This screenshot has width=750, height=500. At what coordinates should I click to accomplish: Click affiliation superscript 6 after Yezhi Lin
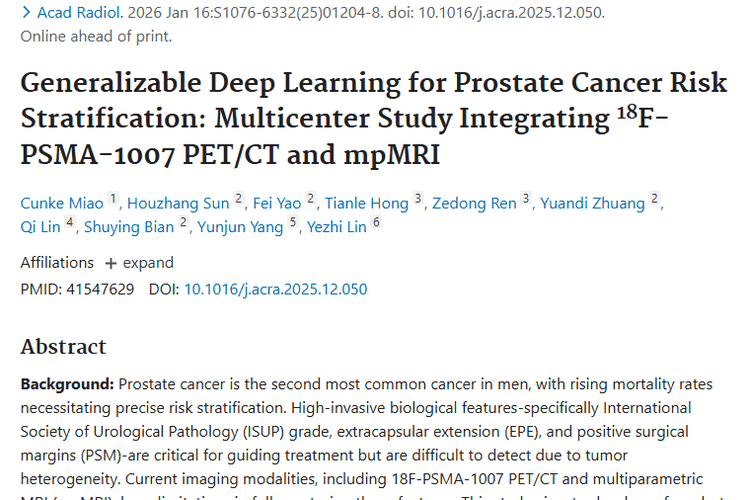click(x=376, y=222)
